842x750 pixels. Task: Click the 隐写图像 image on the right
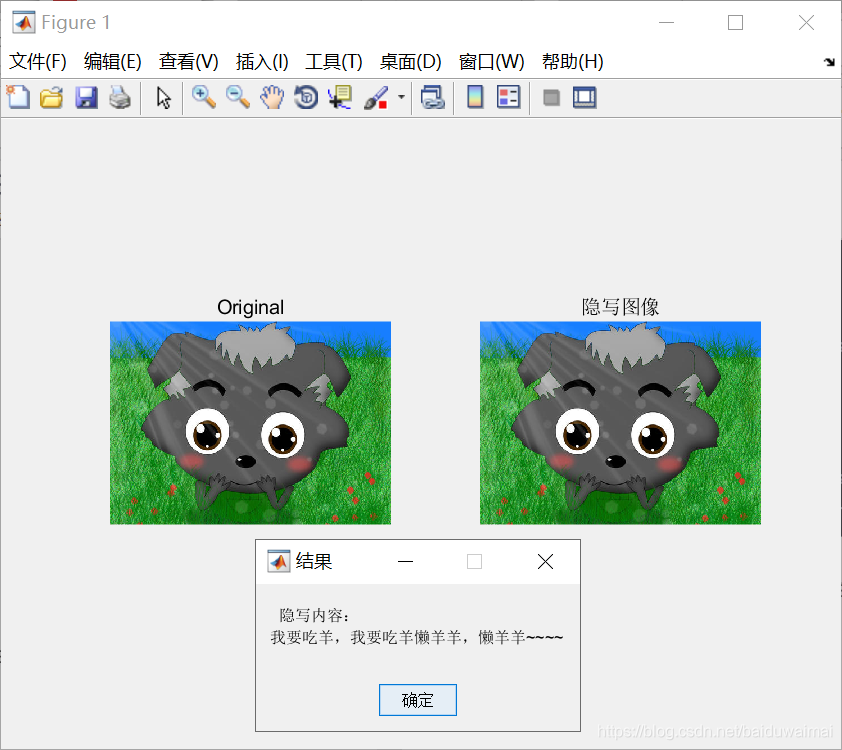coord(620,423)
